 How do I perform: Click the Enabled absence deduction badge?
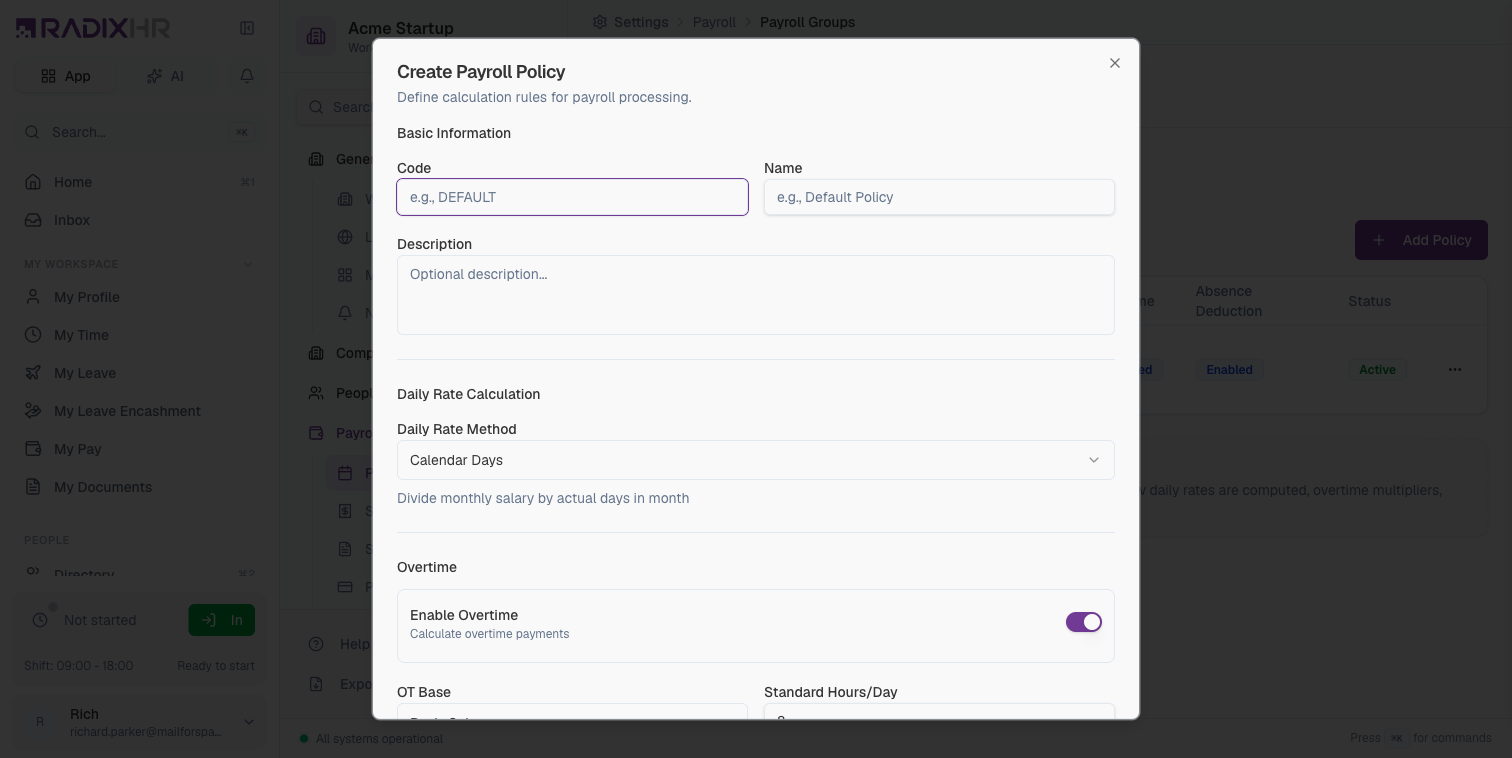point(1229,370)
